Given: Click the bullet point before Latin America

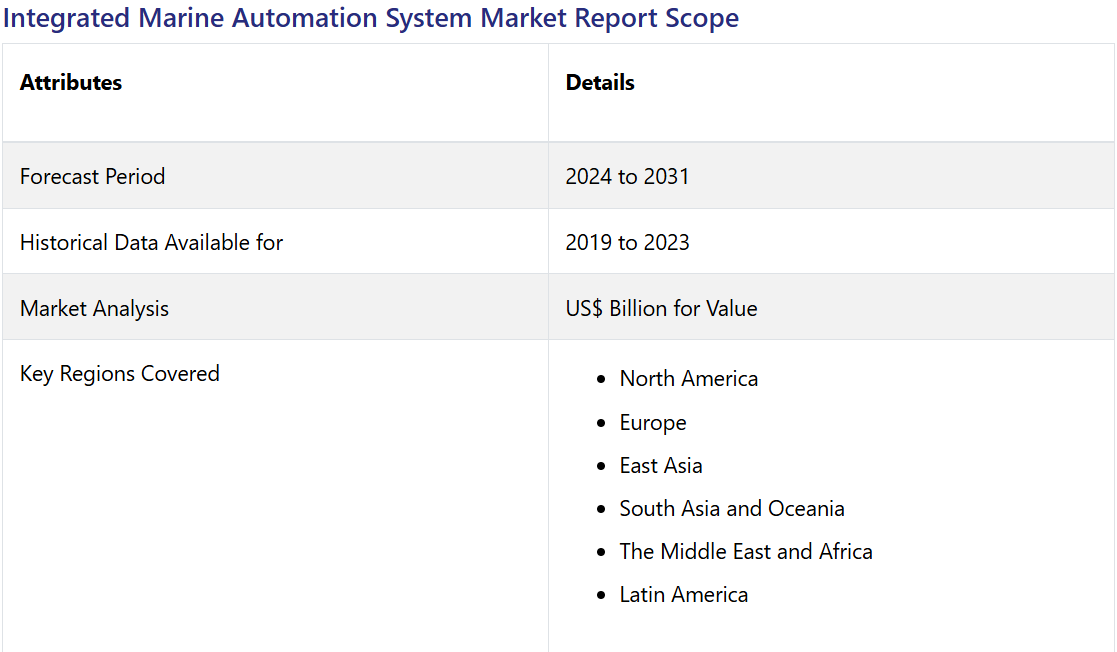Looking at the screenshot, I should (600, 596).
